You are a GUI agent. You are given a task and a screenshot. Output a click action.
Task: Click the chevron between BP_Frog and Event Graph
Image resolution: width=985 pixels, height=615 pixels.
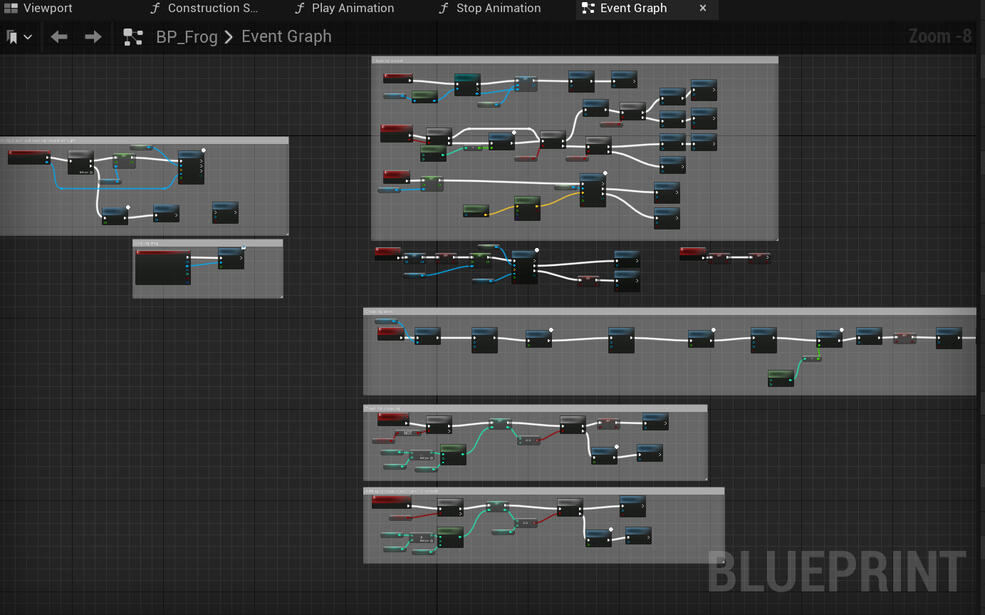(x=229, y=36)
